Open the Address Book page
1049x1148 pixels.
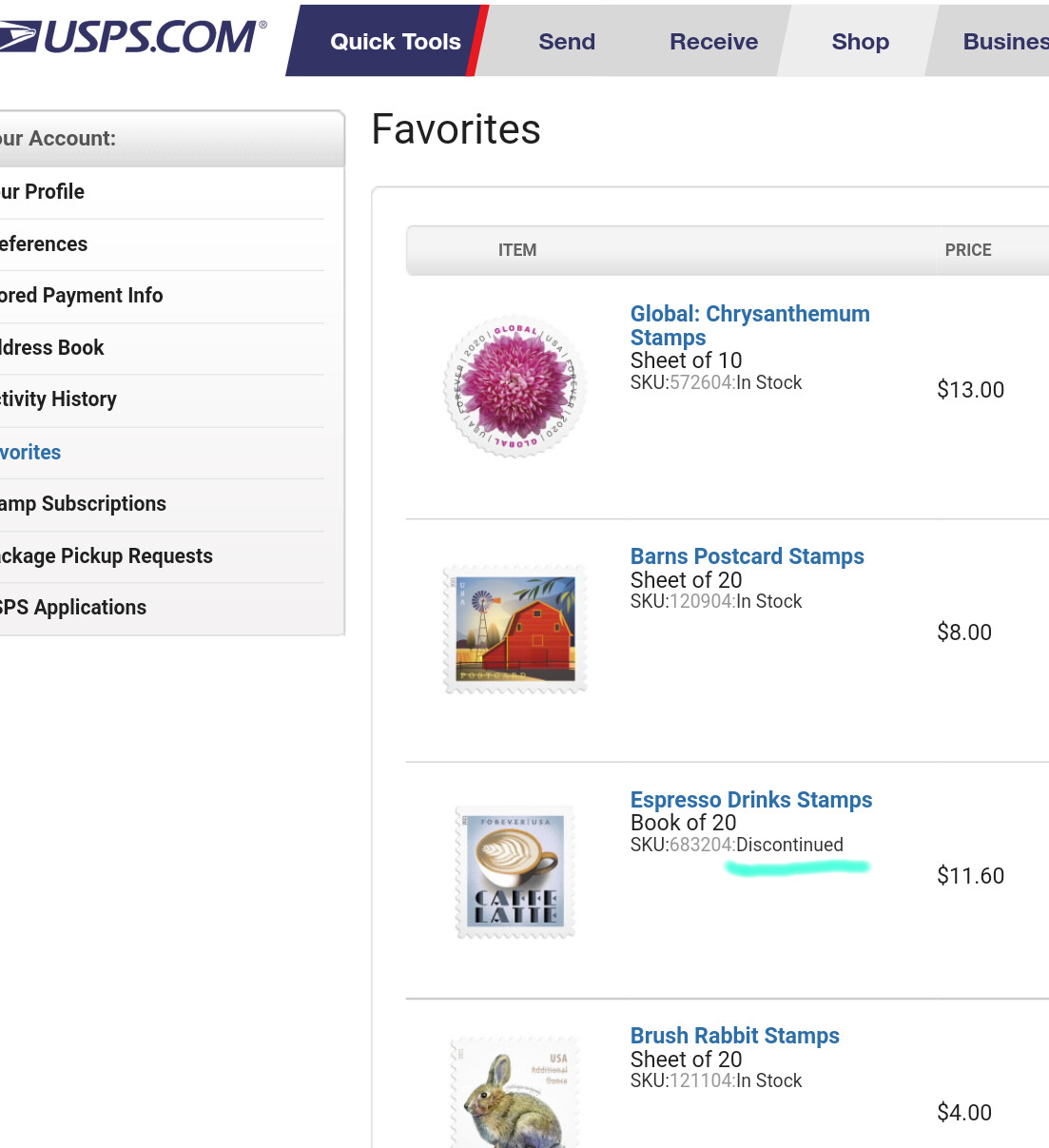point(52,348)
